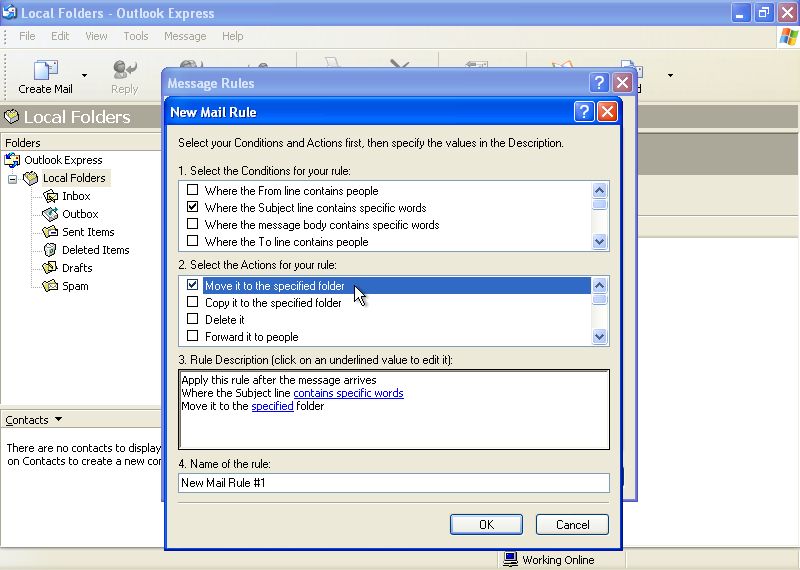Image resolution: width=800 pixels, height=570 pixels.
Task: Select the Sent Items folder icon
Action: click(x=50, y=232)
